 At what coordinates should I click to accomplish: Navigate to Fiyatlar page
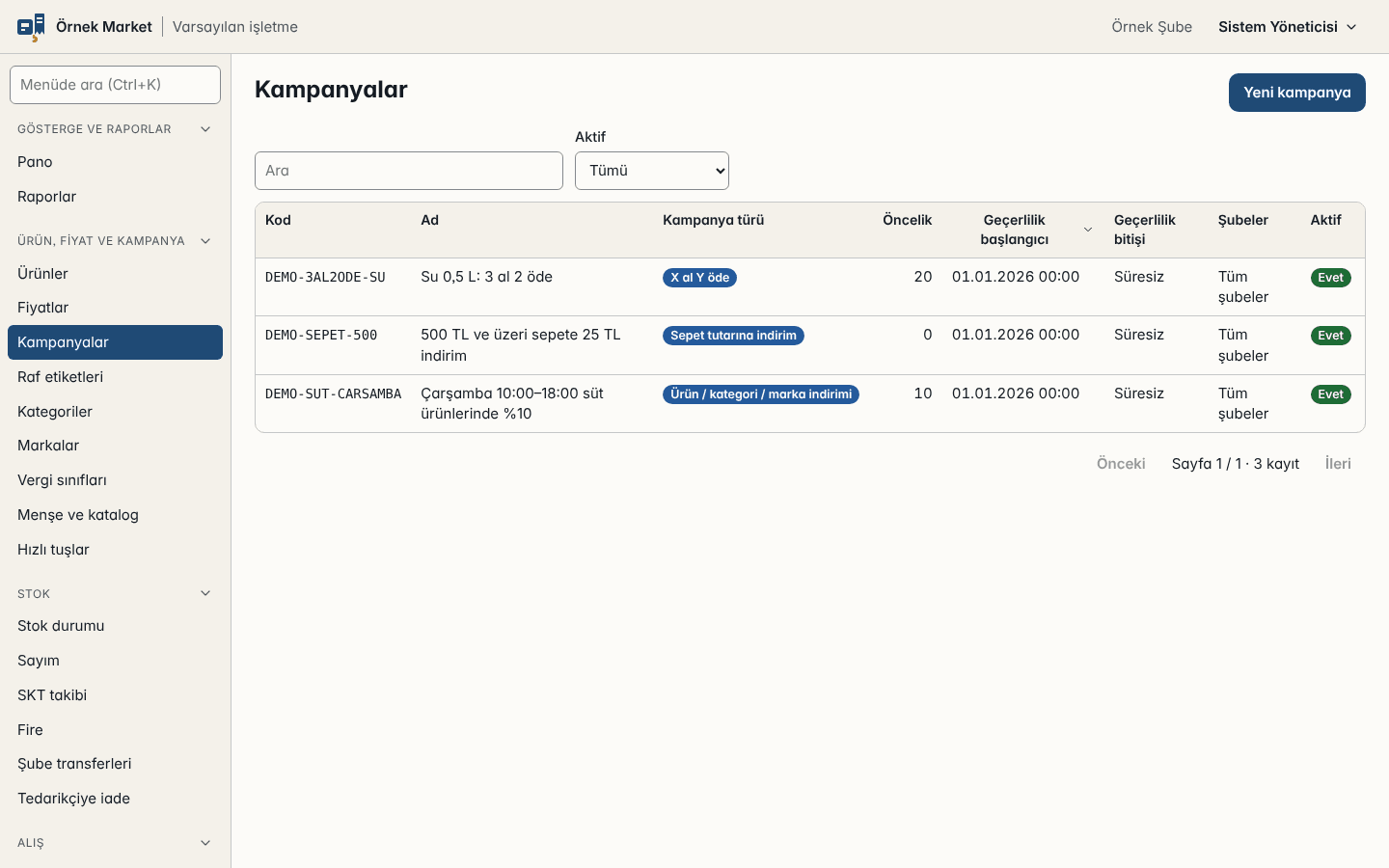click(115, 308)
